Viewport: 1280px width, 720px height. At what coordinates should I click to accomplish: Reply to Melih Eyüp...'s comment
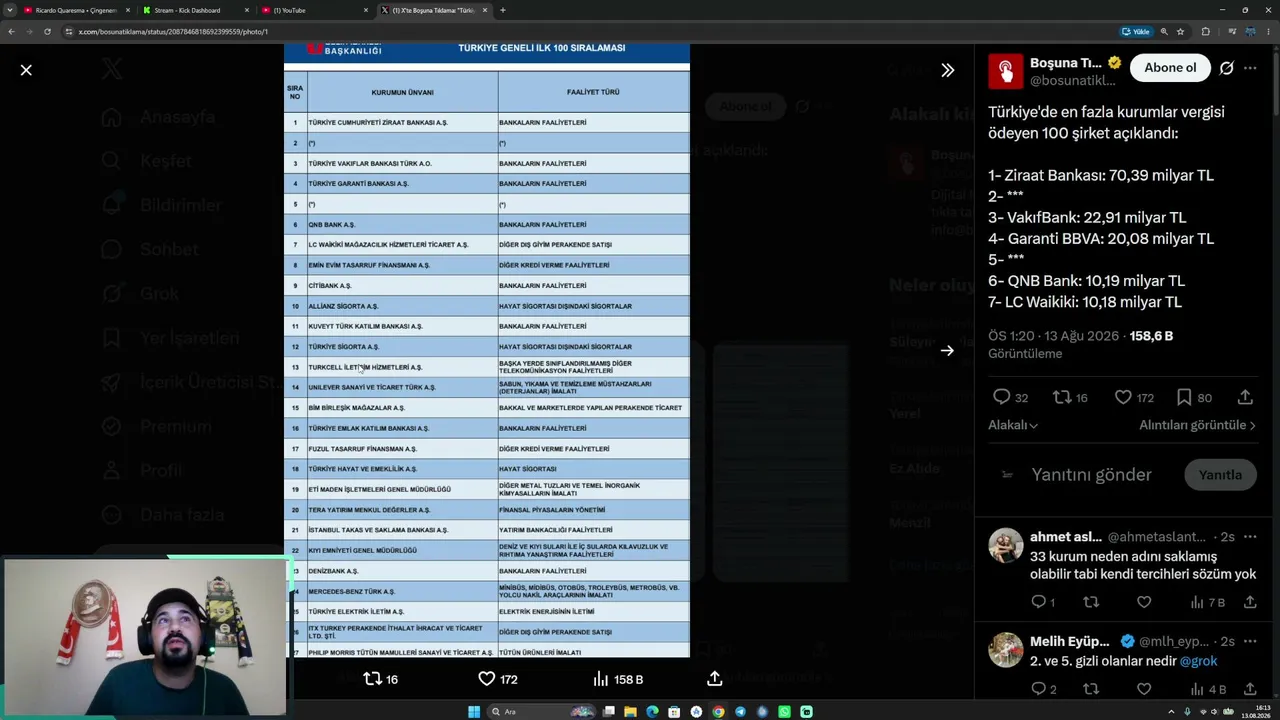(1043, 689)
